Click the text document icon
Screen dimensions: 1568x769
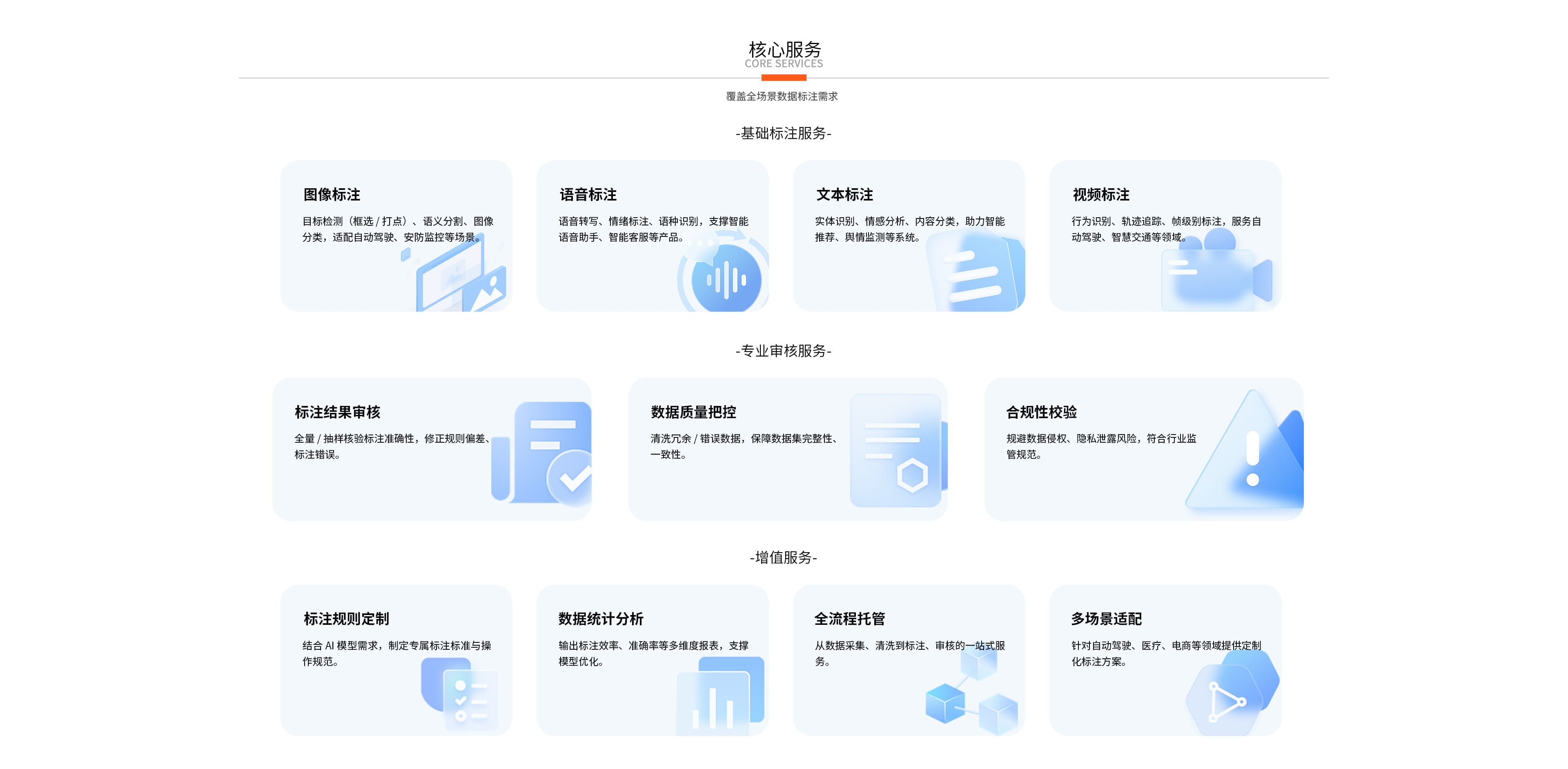(975, 274)
